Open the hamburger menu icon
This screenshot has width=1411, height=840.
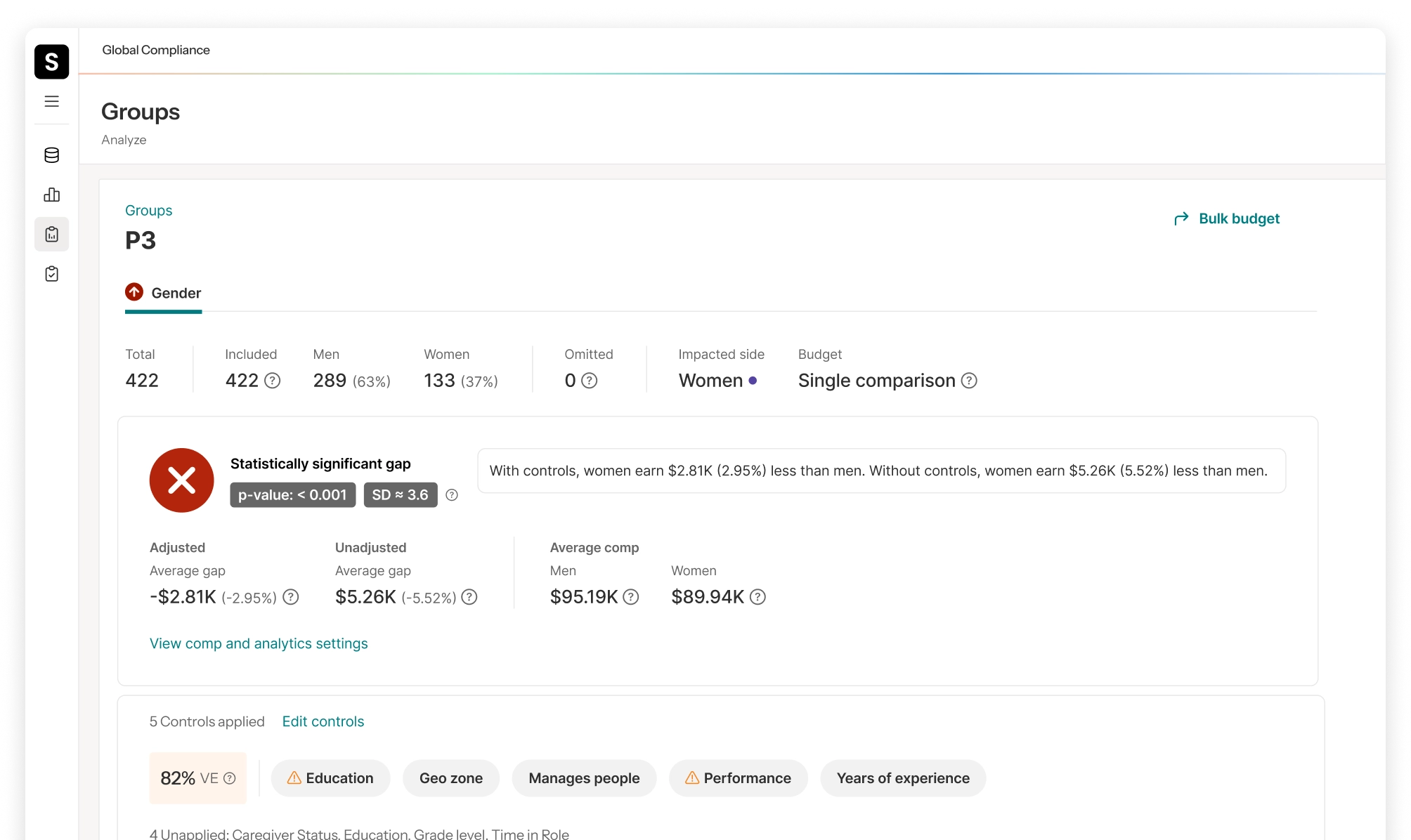(52, 101)
